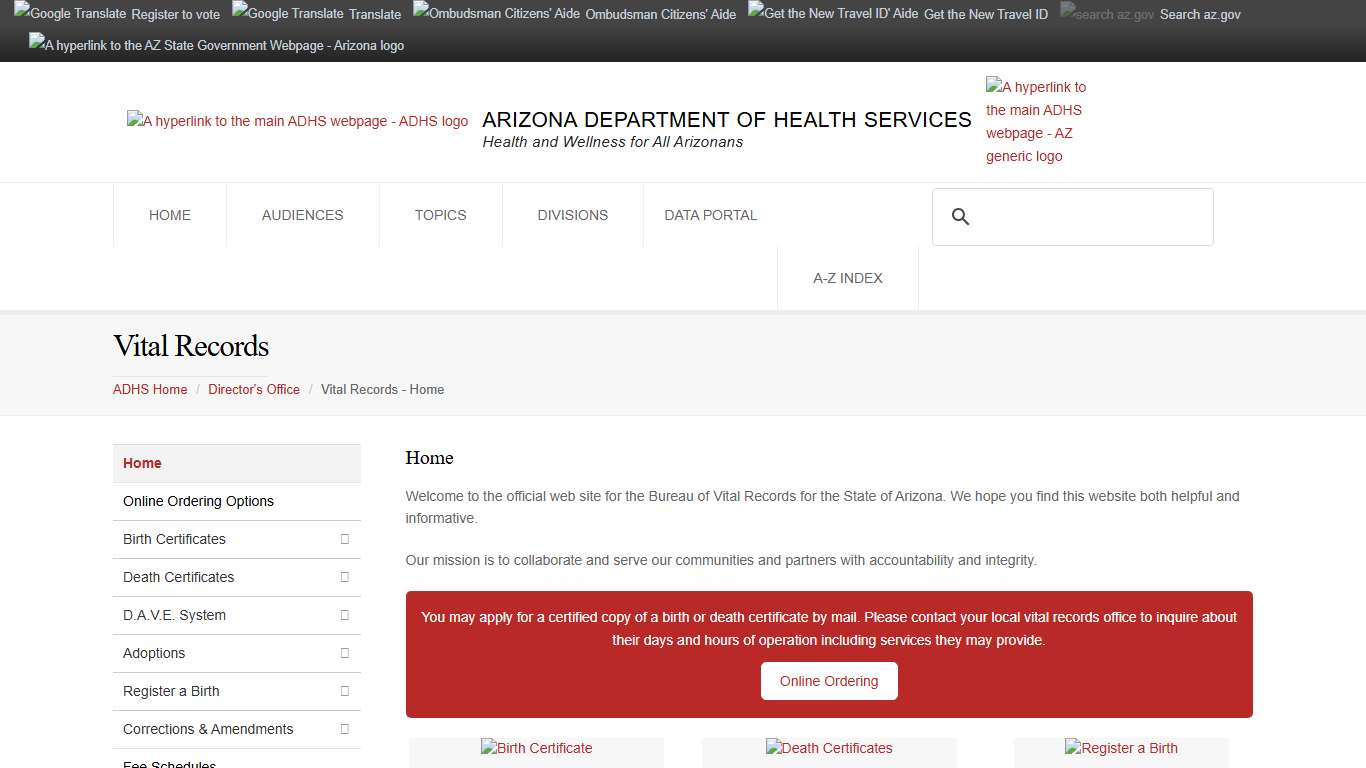Expand the Death Certificates sidebar section
This screenshot has width=1366, height=768.
coord(344,577)
